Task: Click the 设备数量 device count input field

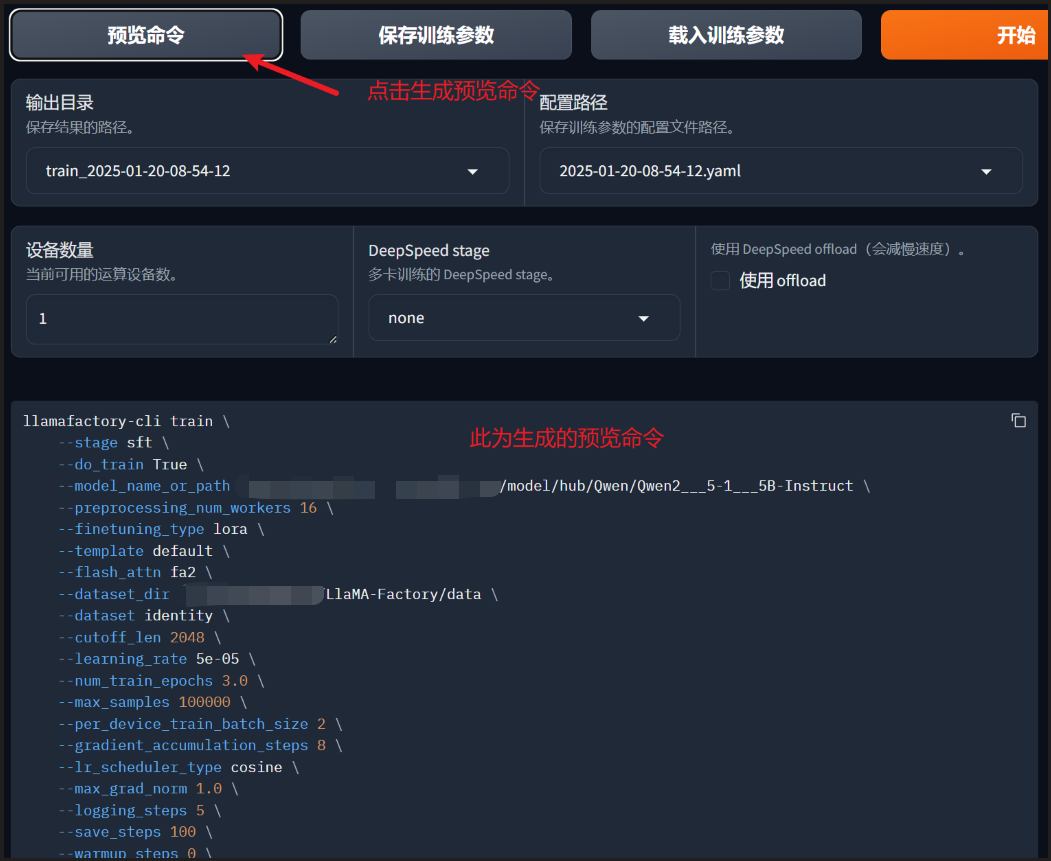Action: 182,320
